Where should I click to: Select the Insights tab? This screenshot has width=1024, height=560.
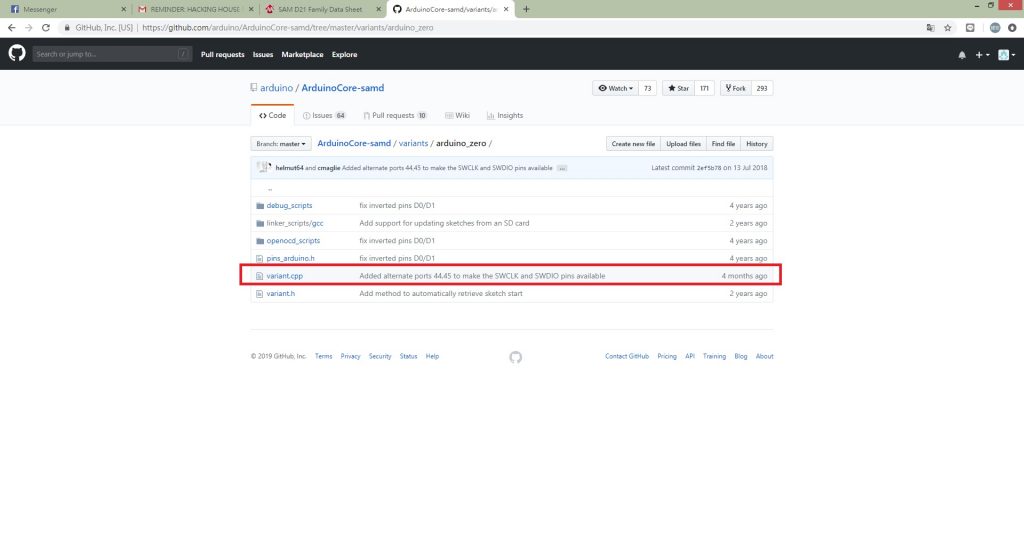tap(505, 116)
